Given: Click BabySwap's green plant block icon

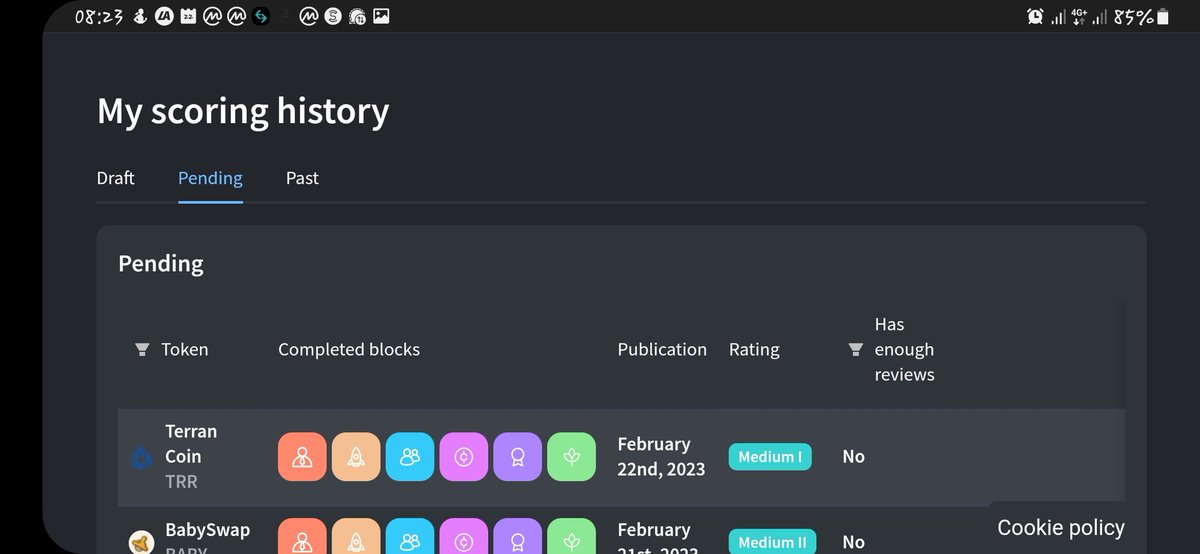Looking at the screenshot, I should [572, 536].
